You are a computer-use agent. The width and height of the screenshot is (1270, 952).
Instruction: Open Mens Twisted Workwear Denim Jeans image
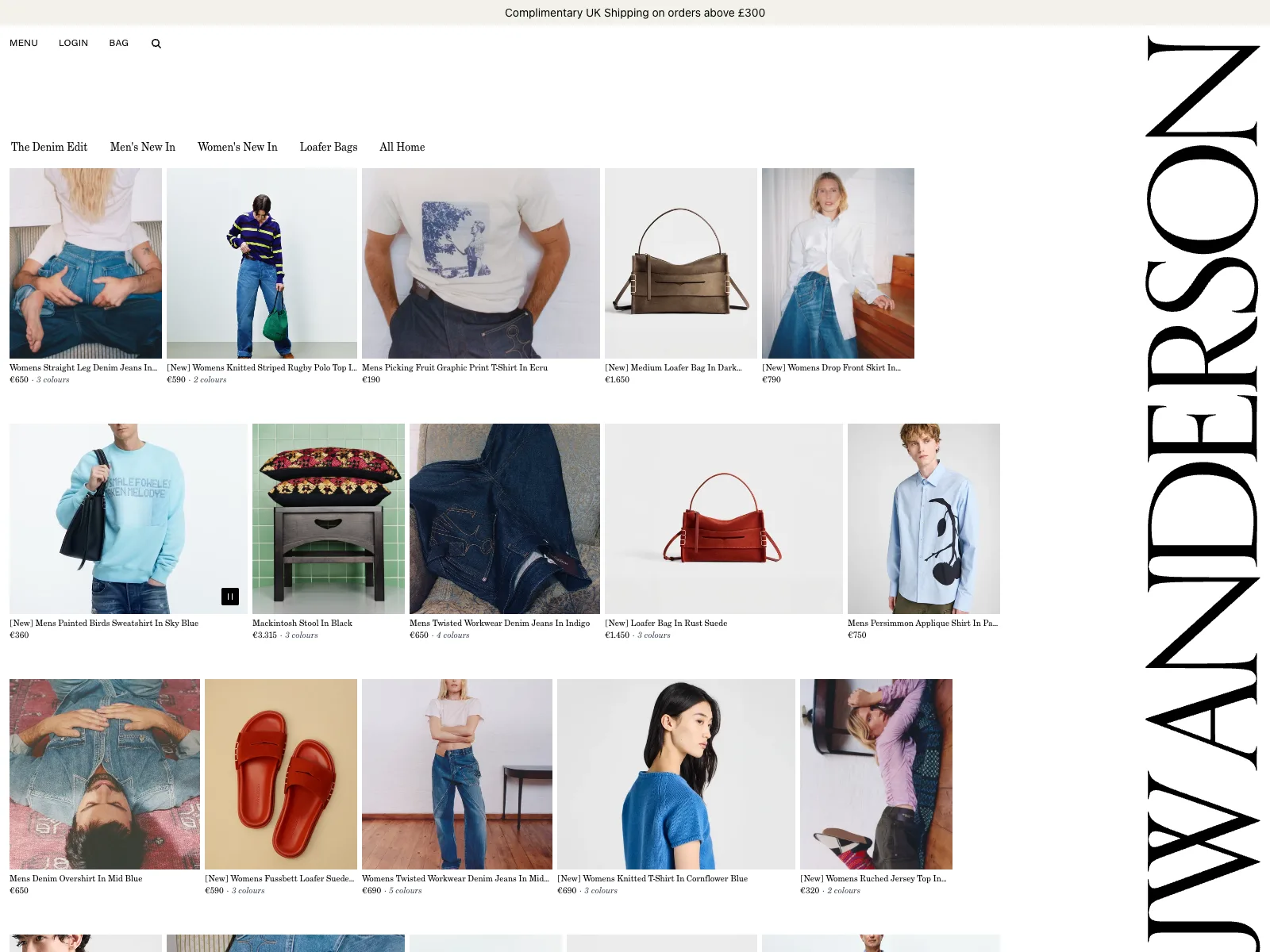pyautogui.click(x=505, y=519)
